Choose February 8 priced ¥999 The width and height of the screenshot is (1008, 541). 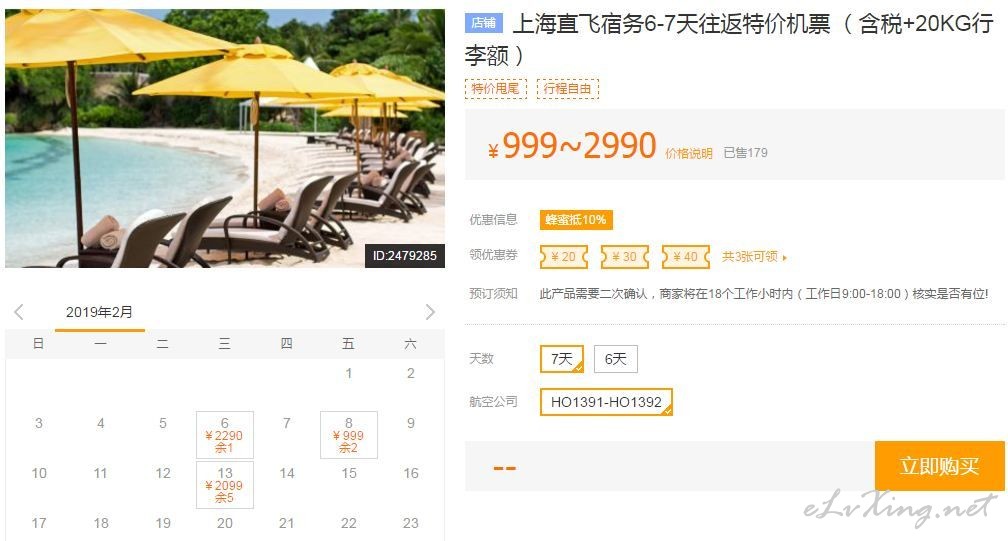(348, 435)
